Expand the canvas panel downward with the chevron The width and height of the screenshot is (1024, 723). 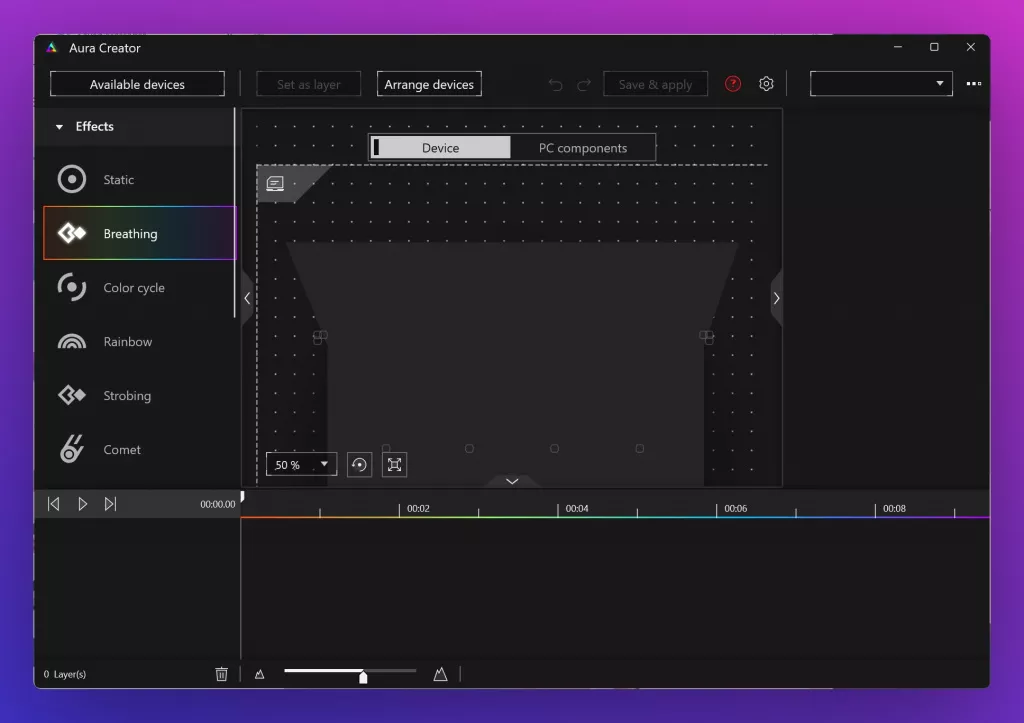[x=512, y=481]
